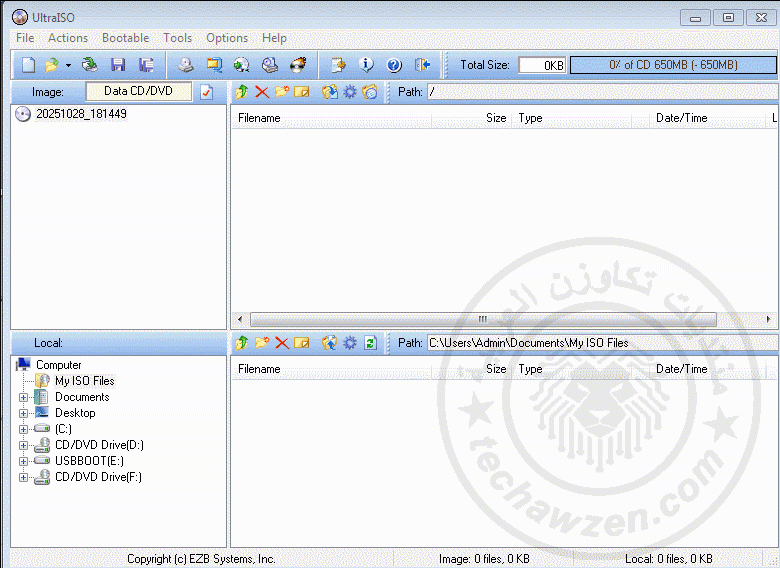Click the Rename icon in local pane toolbar
The height and width of the screenshot is (568, 780).
(301, 343)
